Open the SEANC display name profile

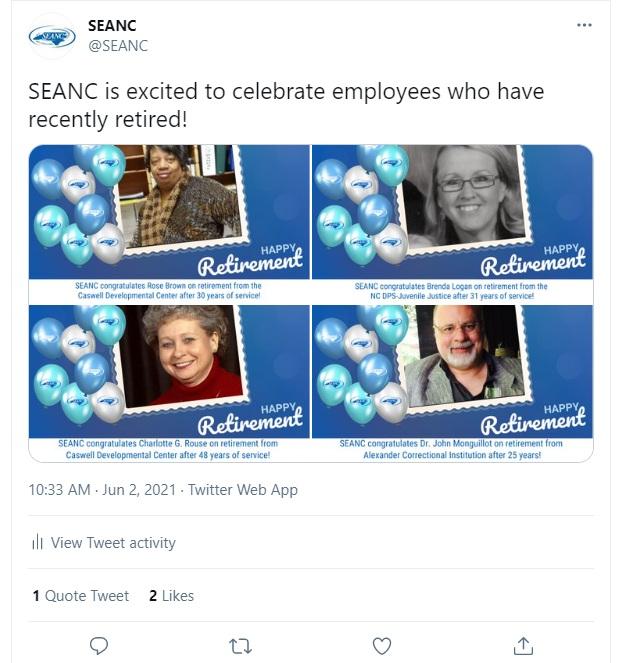(112, 26)
